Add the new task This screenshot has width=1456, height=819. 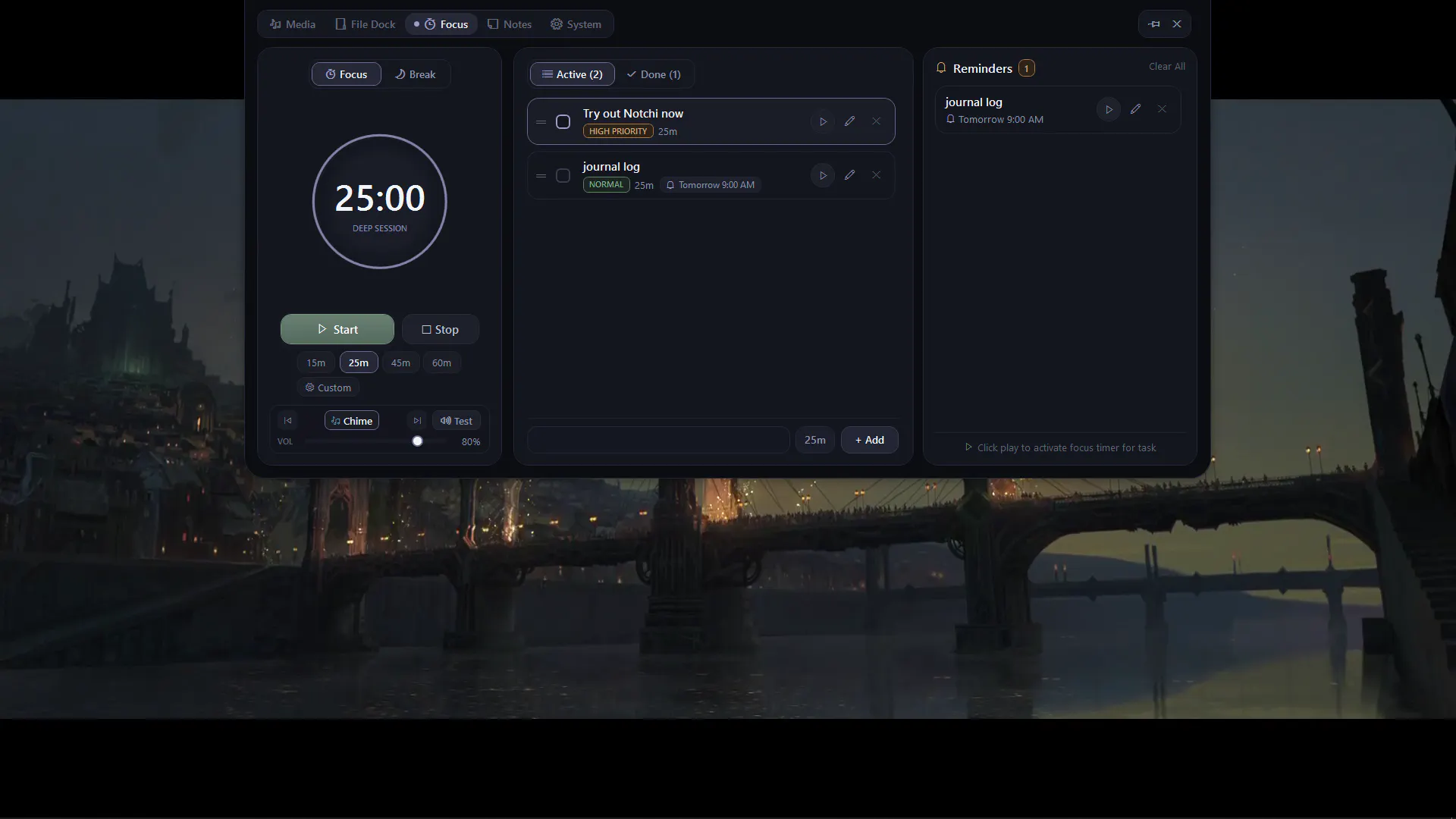tap(870, 440)
